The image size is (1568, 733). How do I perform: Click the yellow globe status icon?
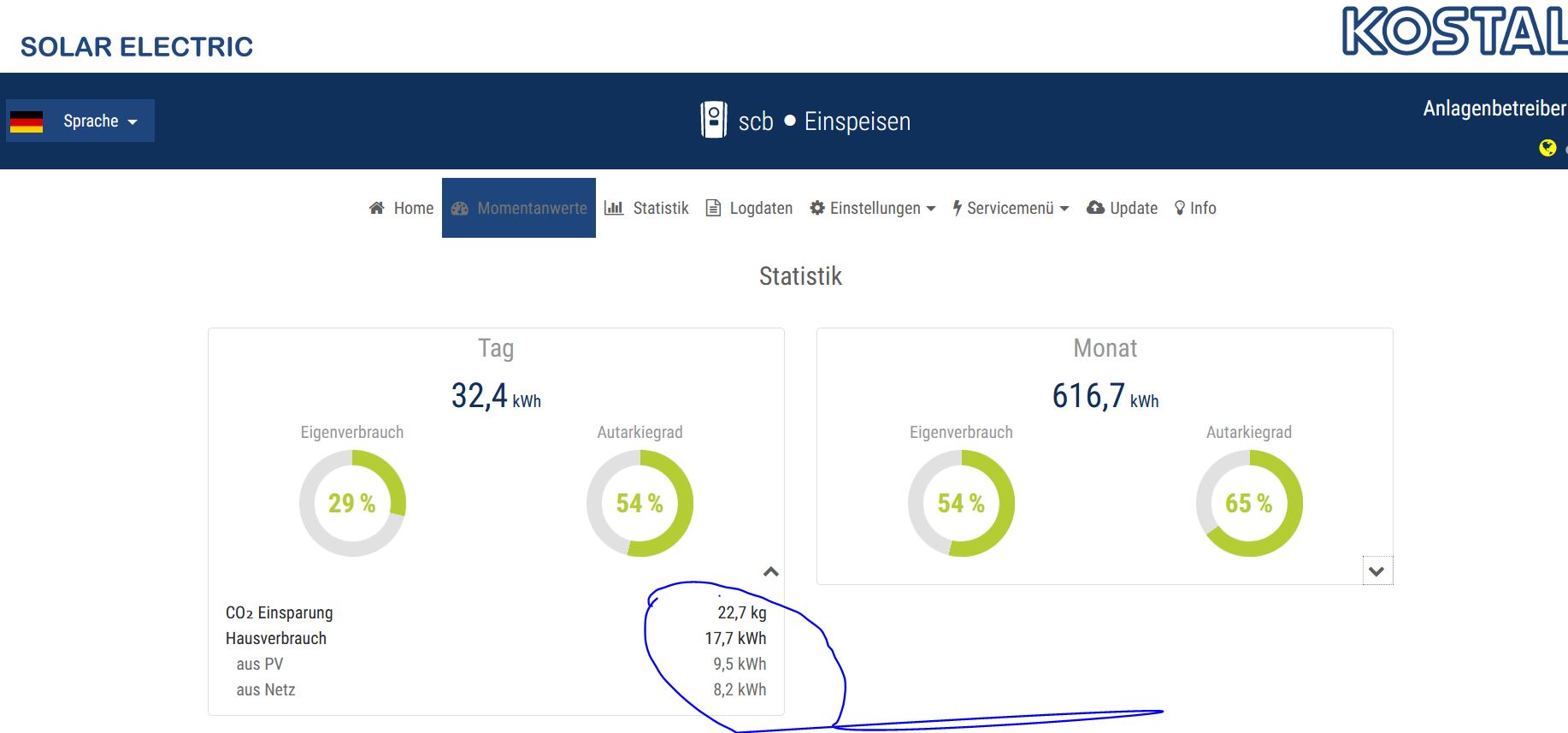tap(1547, 148)
